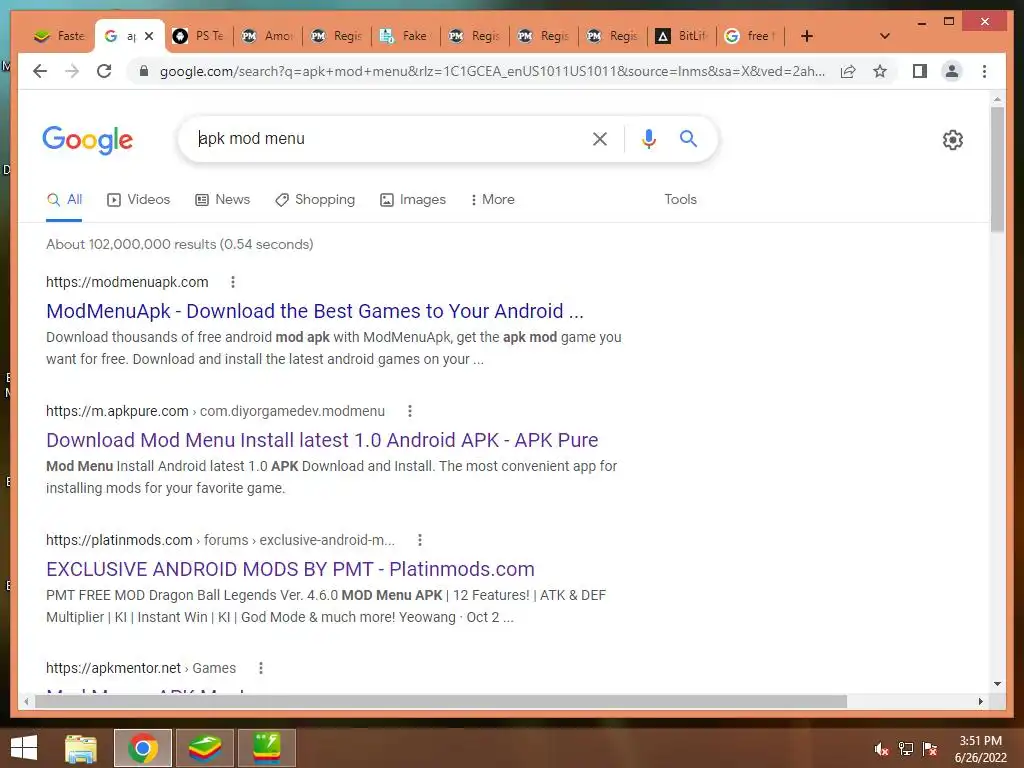Switch to the PS Te browser tab
The height and width of the screenshot is (768, 1024).
coord(199,36)
